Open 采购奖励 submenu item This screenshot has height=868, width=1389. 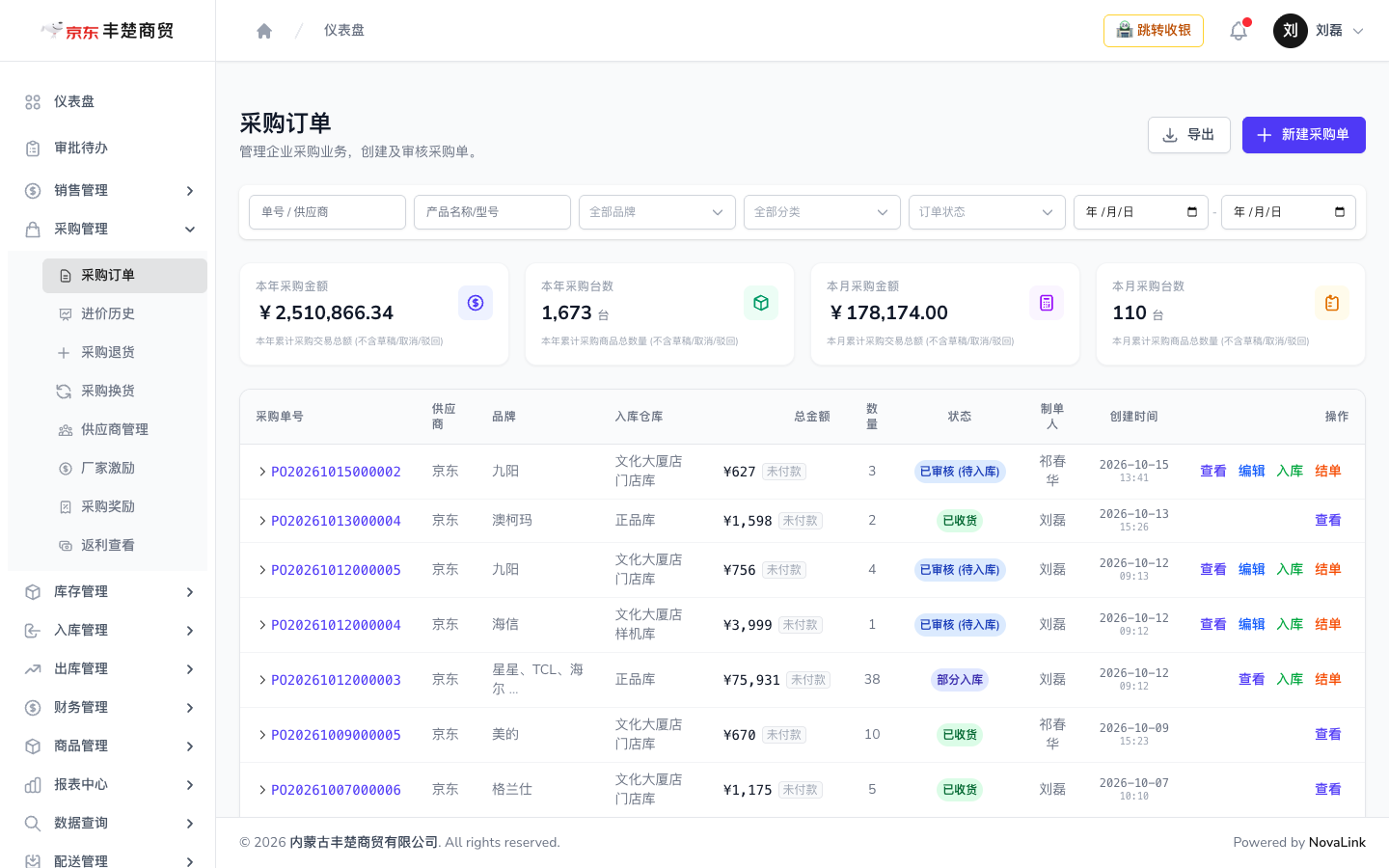(124, 507)
